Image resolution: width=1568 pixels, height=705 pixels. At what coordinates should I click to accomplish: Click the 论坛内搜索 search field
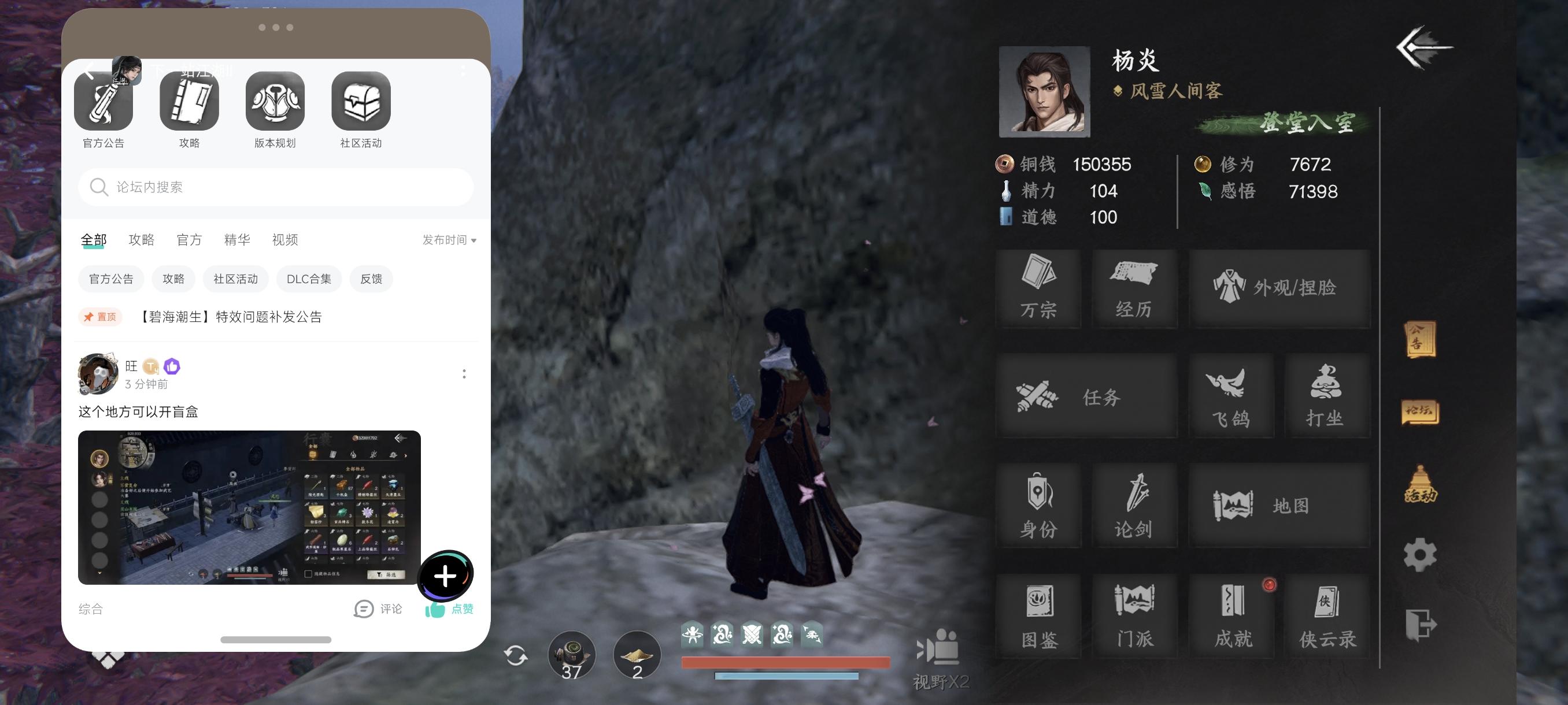275,187
